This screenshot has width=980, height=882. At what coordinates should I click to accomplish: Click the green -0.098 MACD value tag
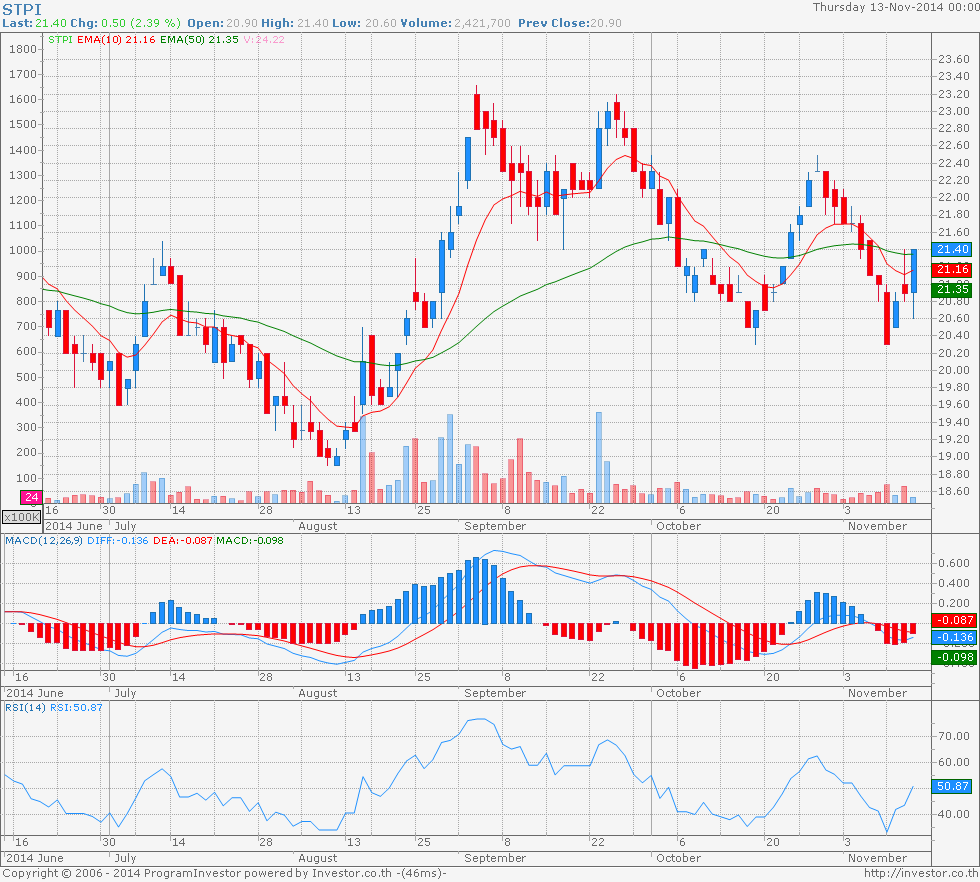click(x=950, y=657)
